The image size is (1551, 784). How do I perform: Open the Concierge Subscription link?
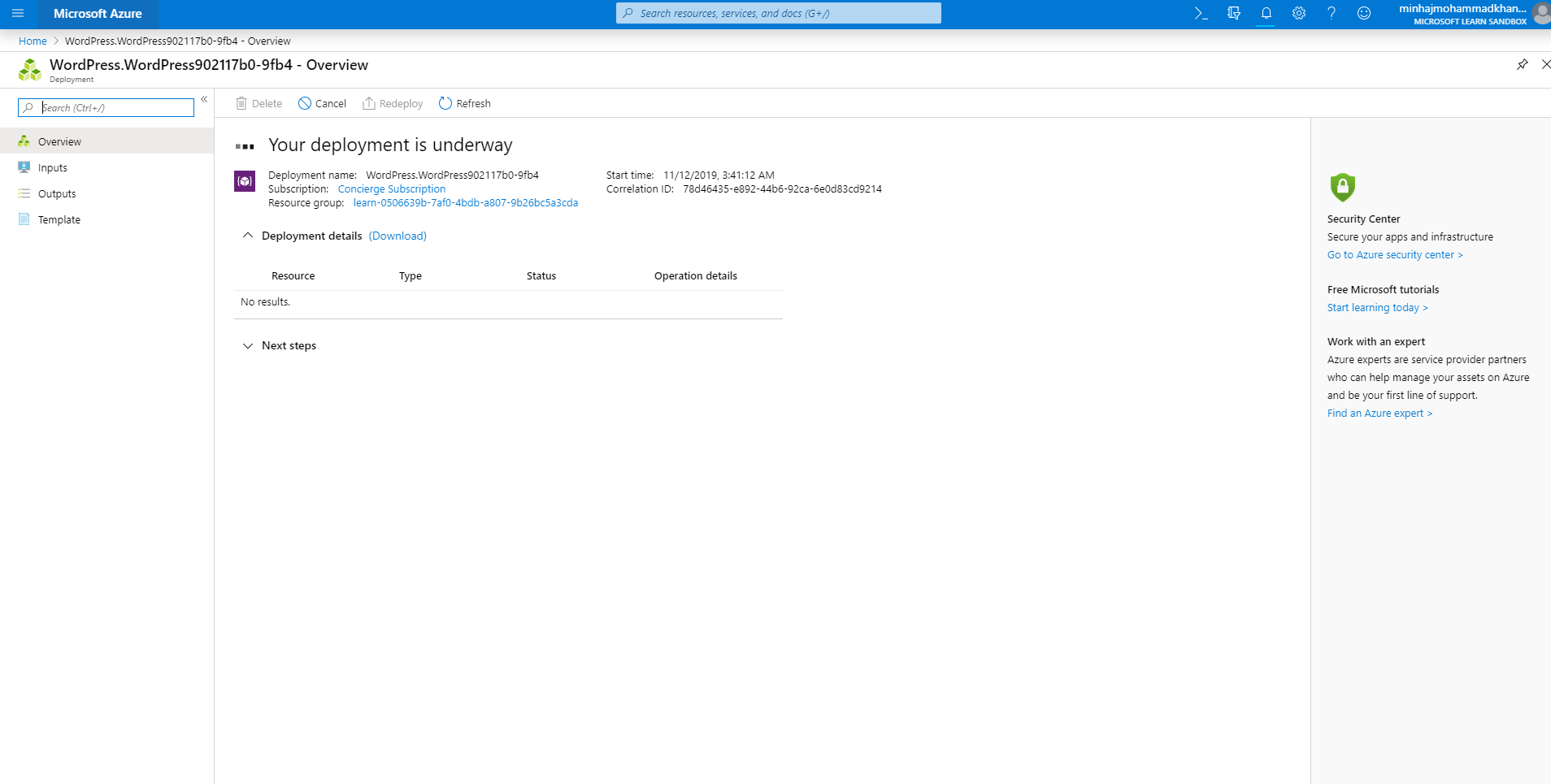391,189
